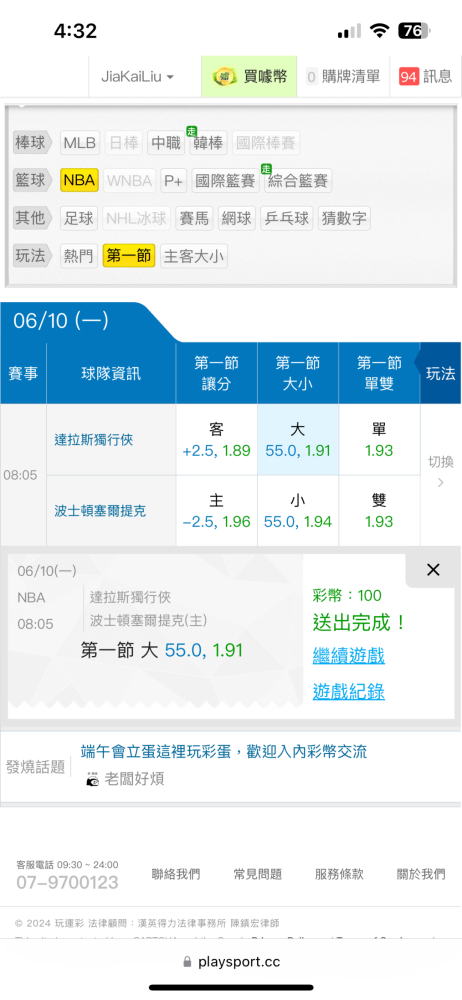This screenshot has width=462, height=1000.
Task: Click the 第一節大小 column header
Action: [x=298, y=374]
